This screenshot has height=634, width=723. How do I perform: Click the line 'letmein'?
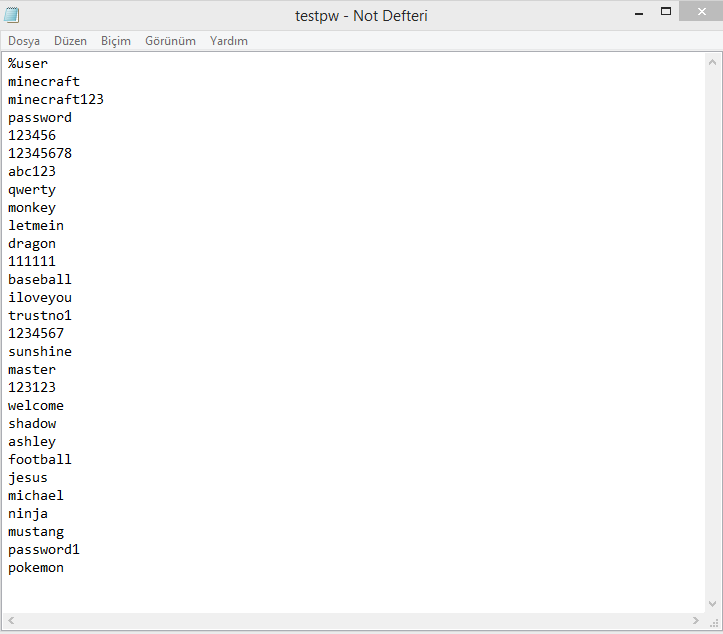36,225
